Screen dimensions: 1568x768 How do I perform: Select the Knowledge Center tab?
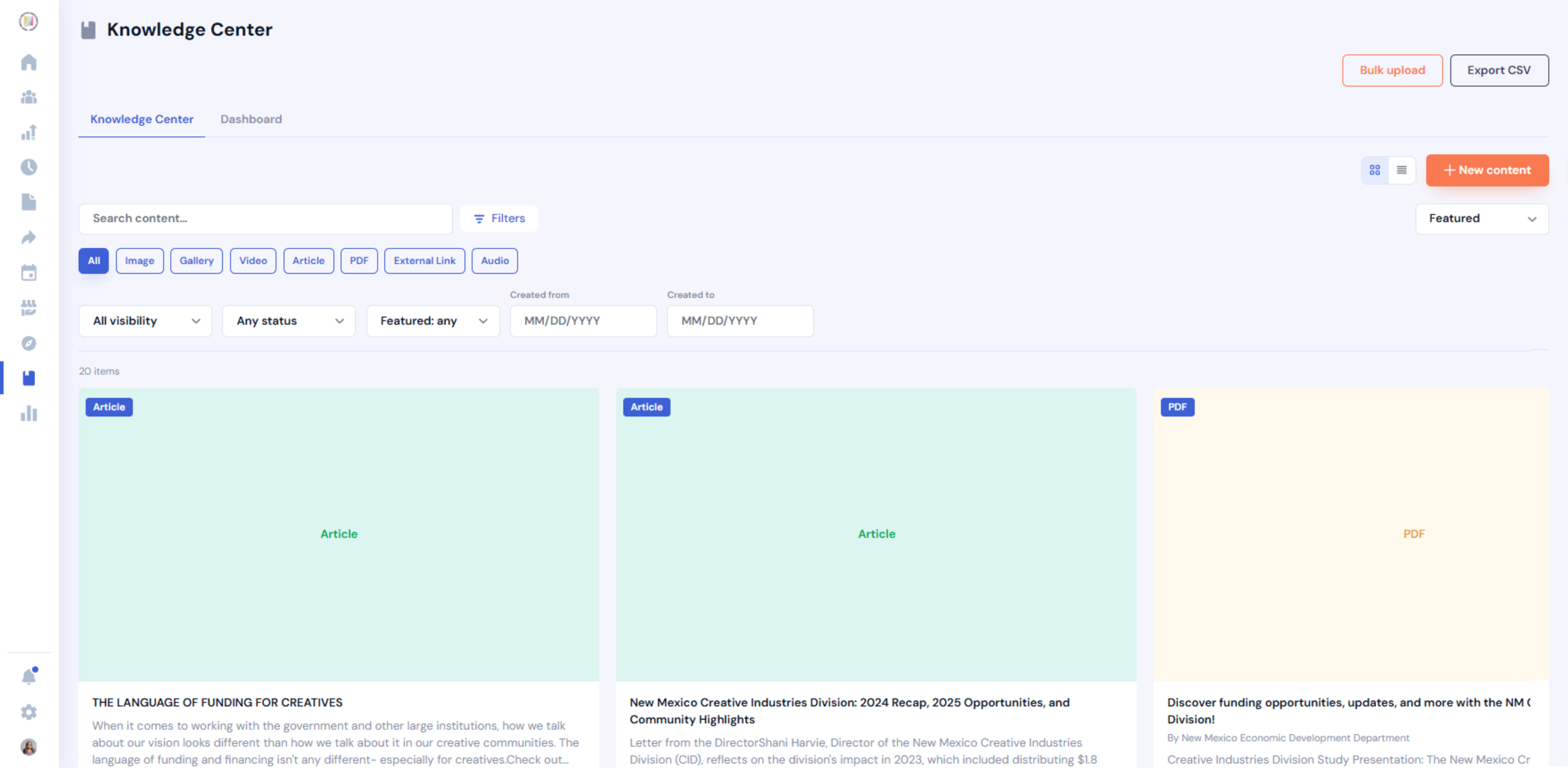[x=142, y=119]
